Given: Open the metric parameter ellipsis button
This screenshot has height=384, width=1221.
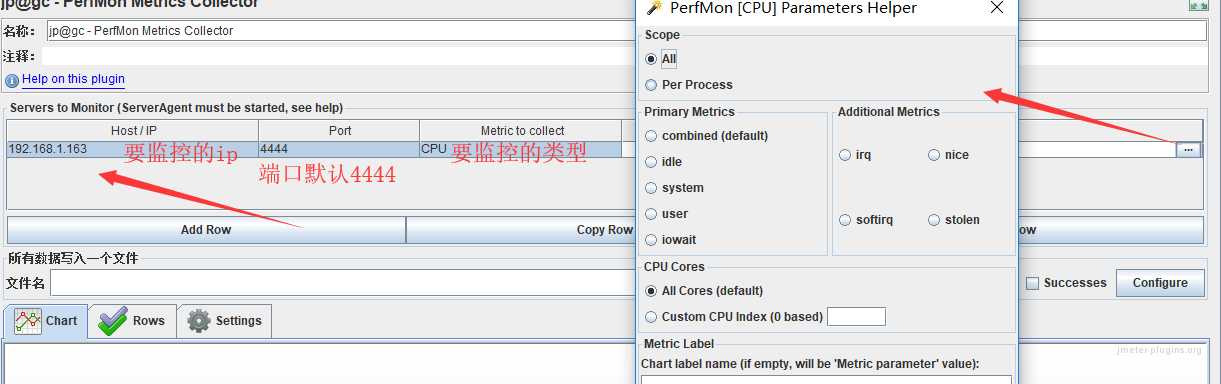Looking at the screenshot, I should (x=1188, y=150).
